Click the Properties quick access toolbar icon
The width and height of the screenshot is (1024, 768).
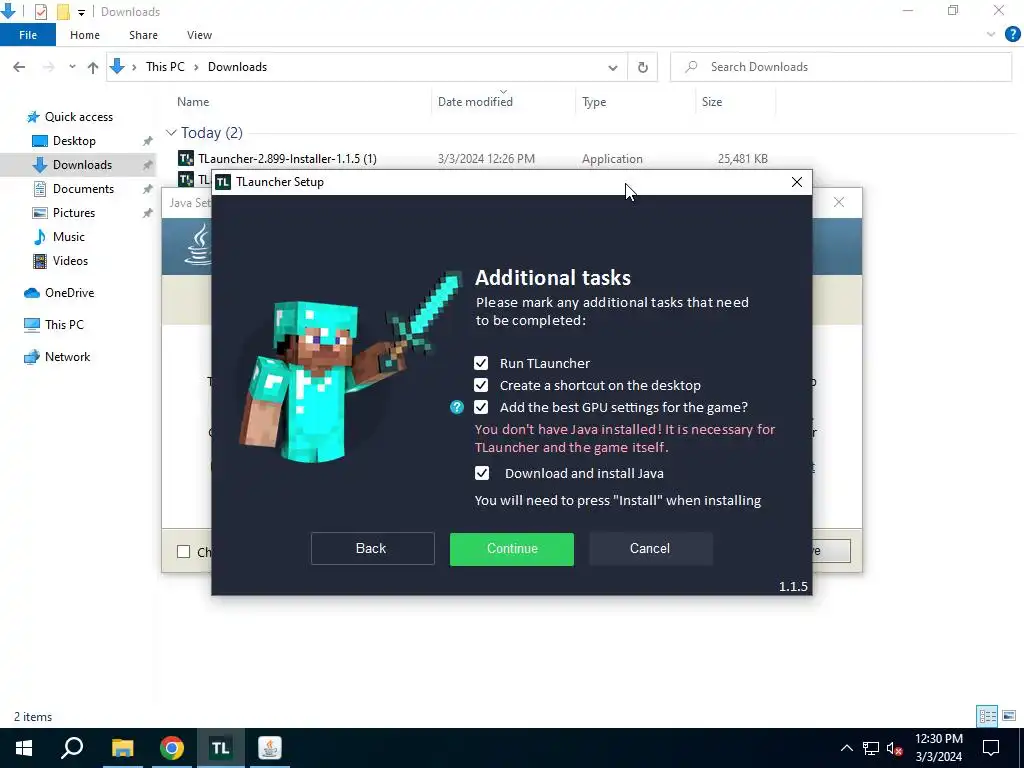pos(40,12)
